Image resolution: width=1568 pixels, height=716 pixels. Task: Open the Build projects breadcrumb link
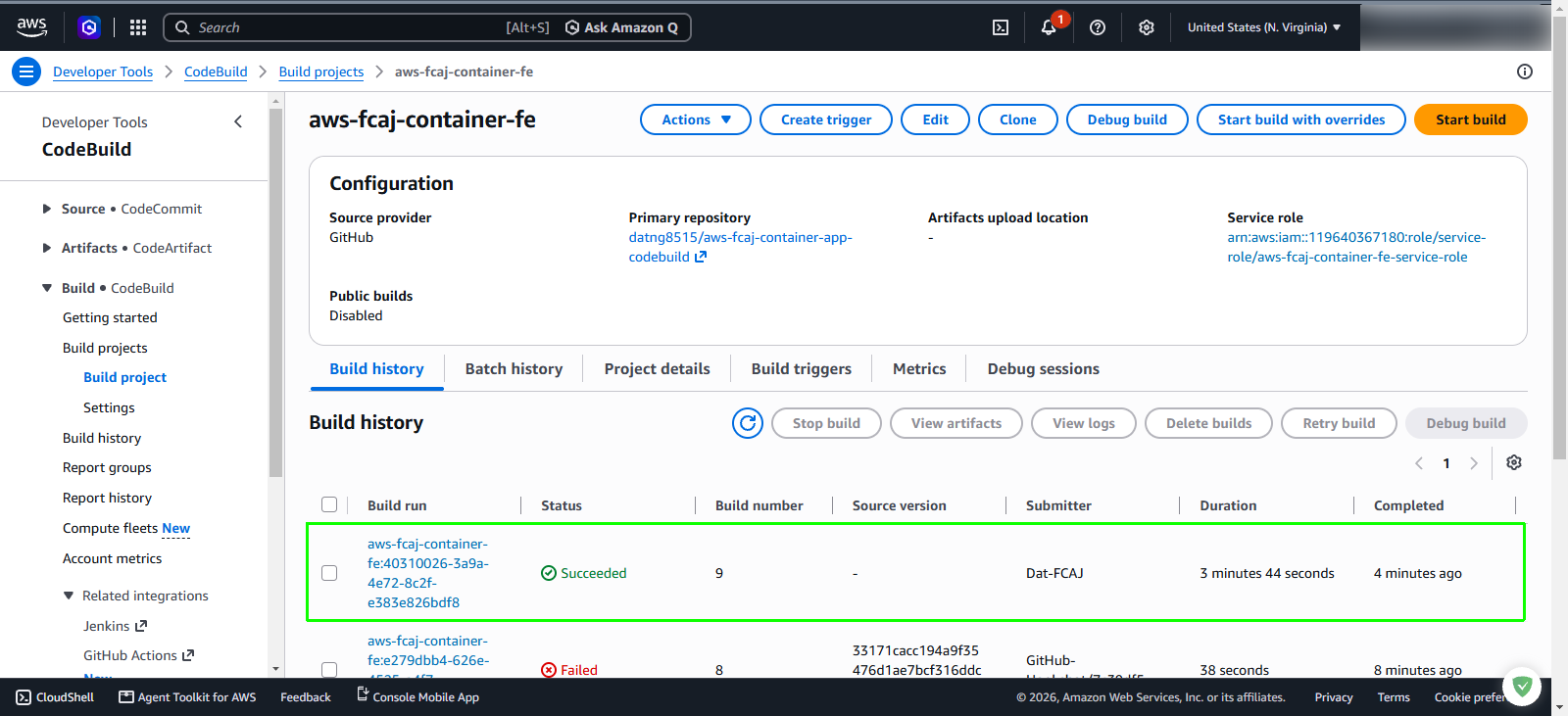[x=321, y=72]
